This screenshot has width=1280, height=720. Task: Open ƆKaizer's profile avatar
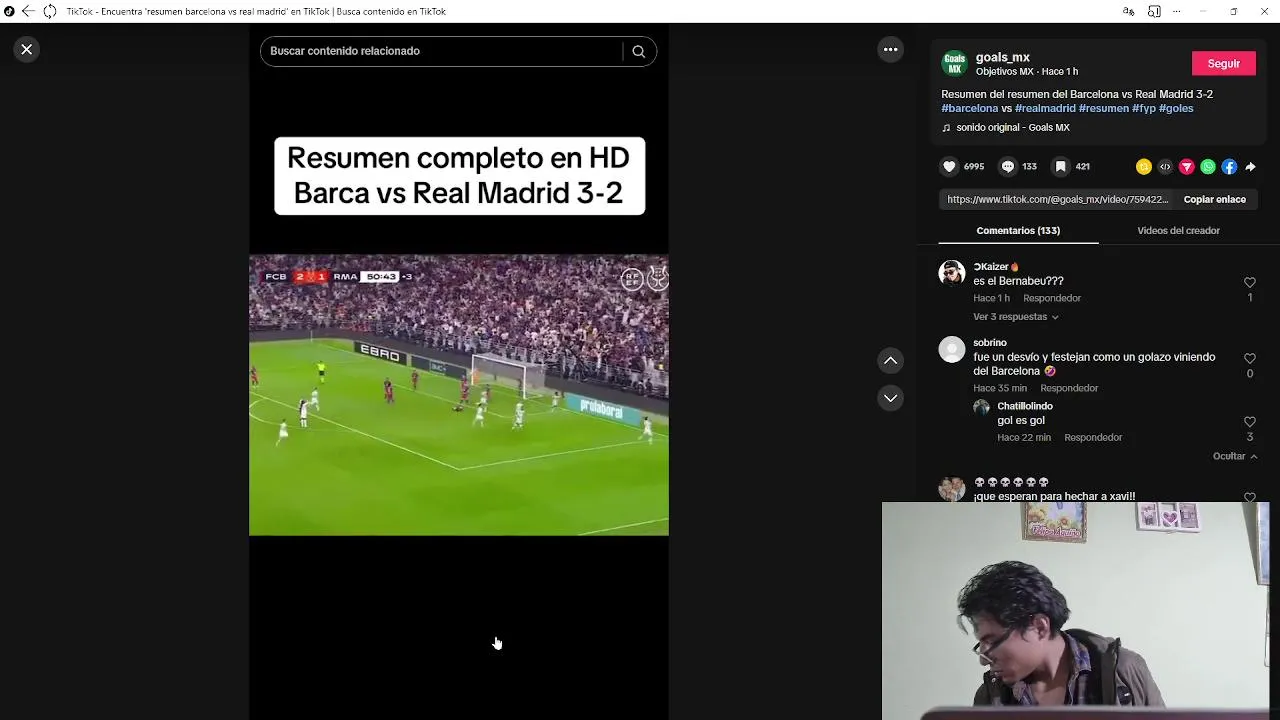point(951,273)
